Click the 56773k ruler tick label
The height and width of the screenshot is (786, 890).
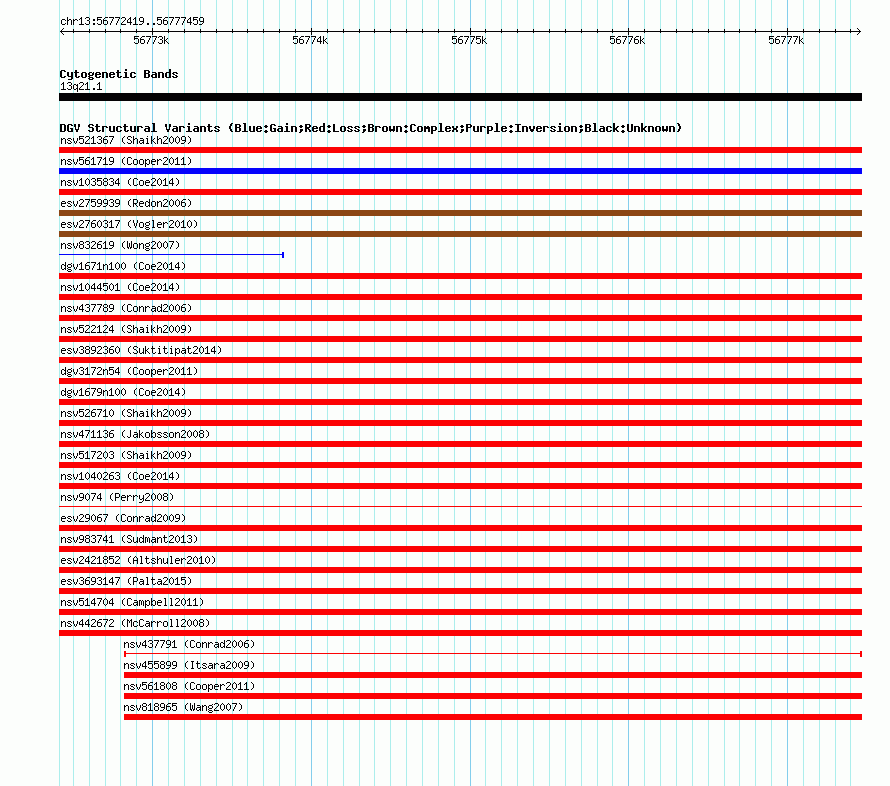tap(151, 40)
